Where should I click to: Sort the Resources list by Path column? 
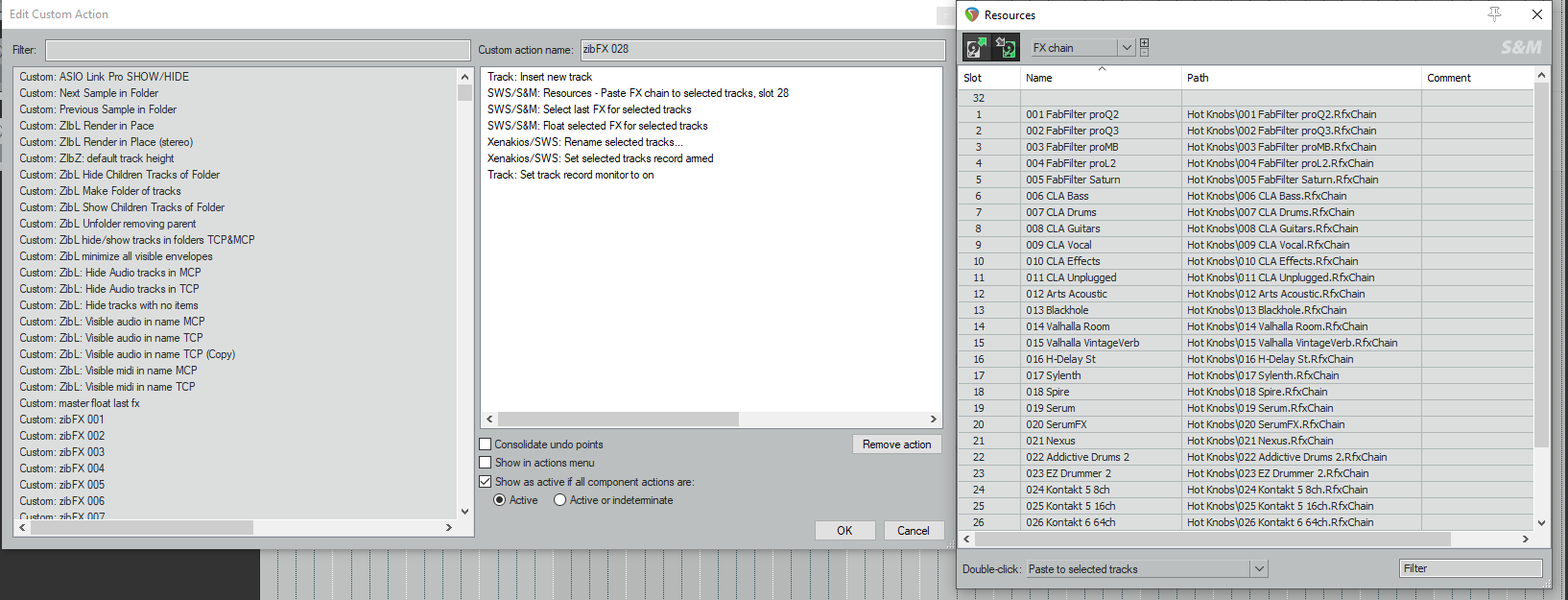pyautogui.click(x=1301, y=78)
